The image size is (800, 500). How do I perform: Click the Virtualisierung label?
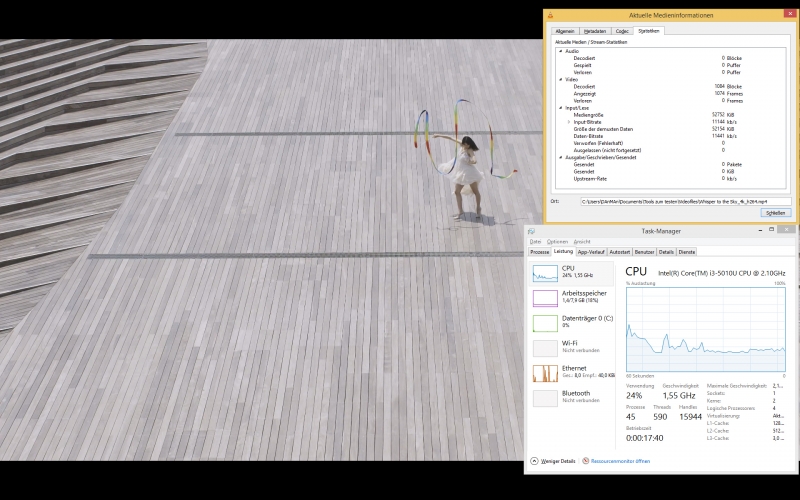(x=723, y=416)
